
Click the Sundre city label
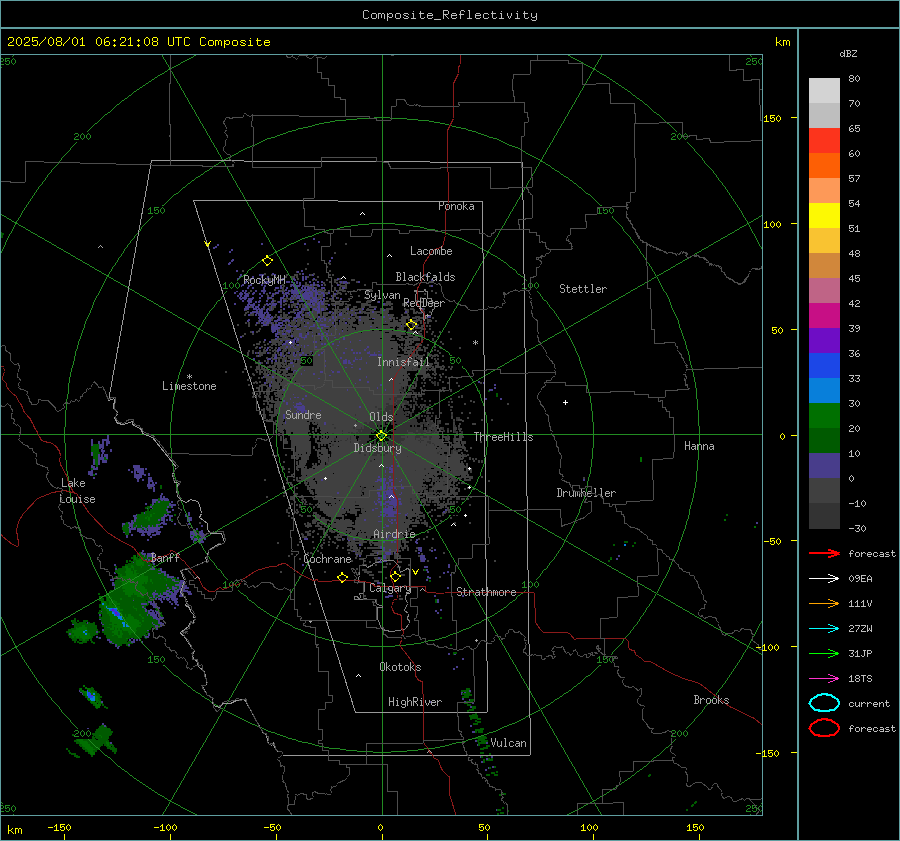[x=303, y=414]
